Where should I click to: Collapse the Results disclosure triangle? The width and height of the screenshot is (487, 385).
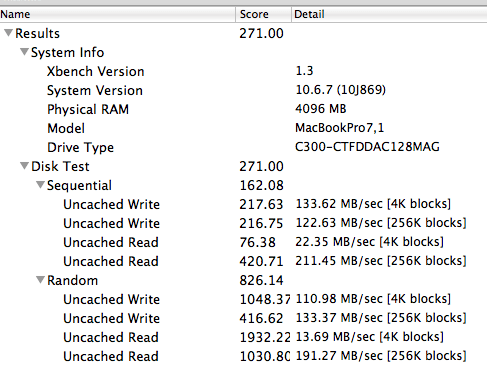[9, 33]
